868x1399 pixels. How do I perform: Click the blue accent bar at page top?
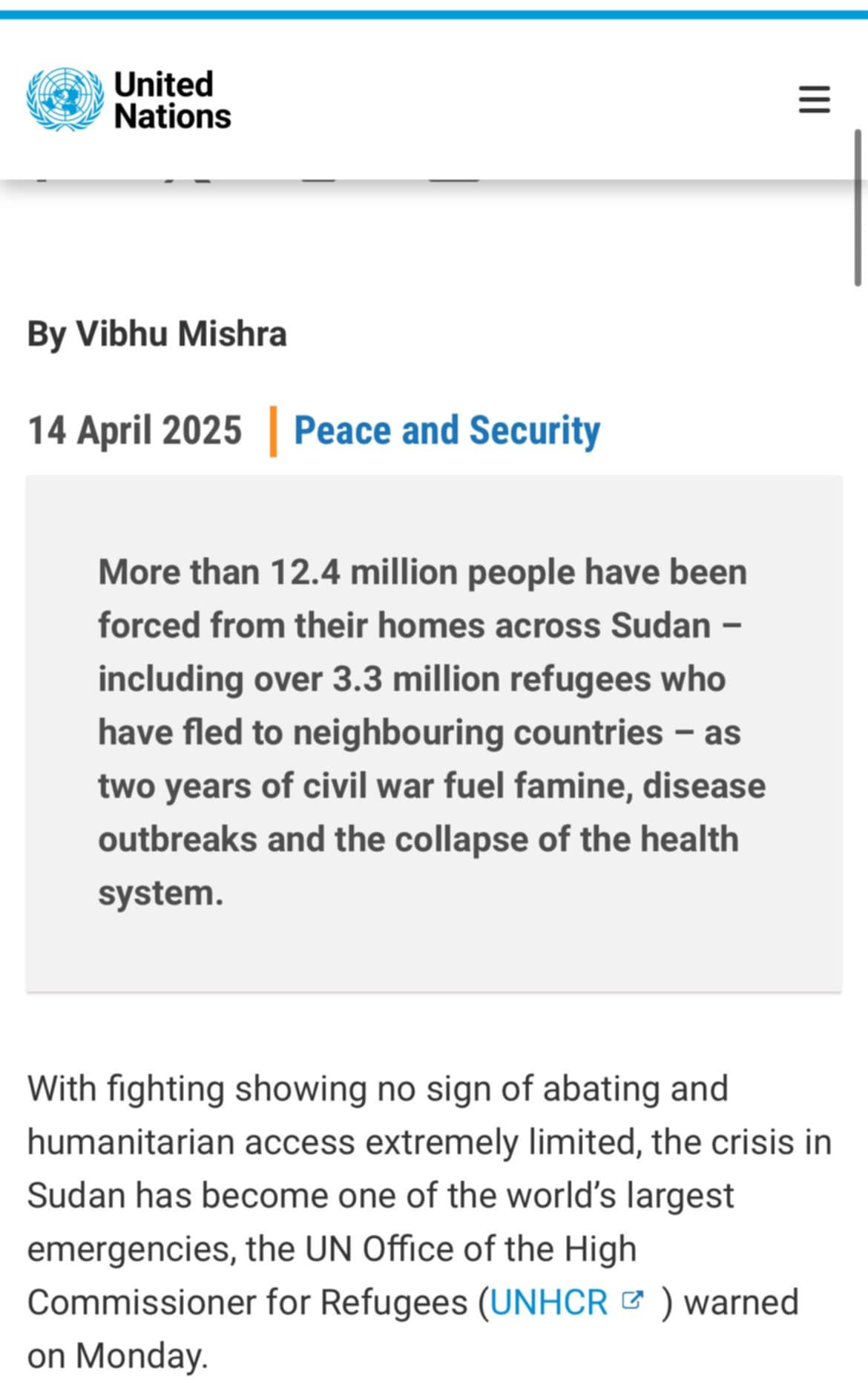434,15
